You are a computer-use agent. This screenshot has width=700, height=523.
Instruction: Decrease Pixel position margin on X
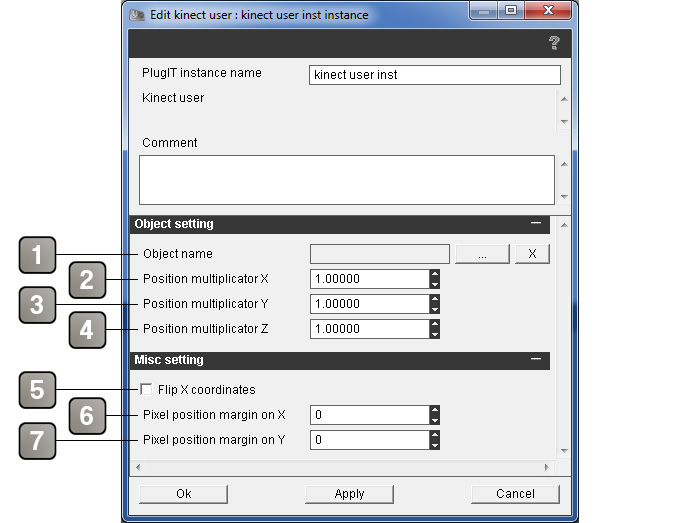click(435, 420)
